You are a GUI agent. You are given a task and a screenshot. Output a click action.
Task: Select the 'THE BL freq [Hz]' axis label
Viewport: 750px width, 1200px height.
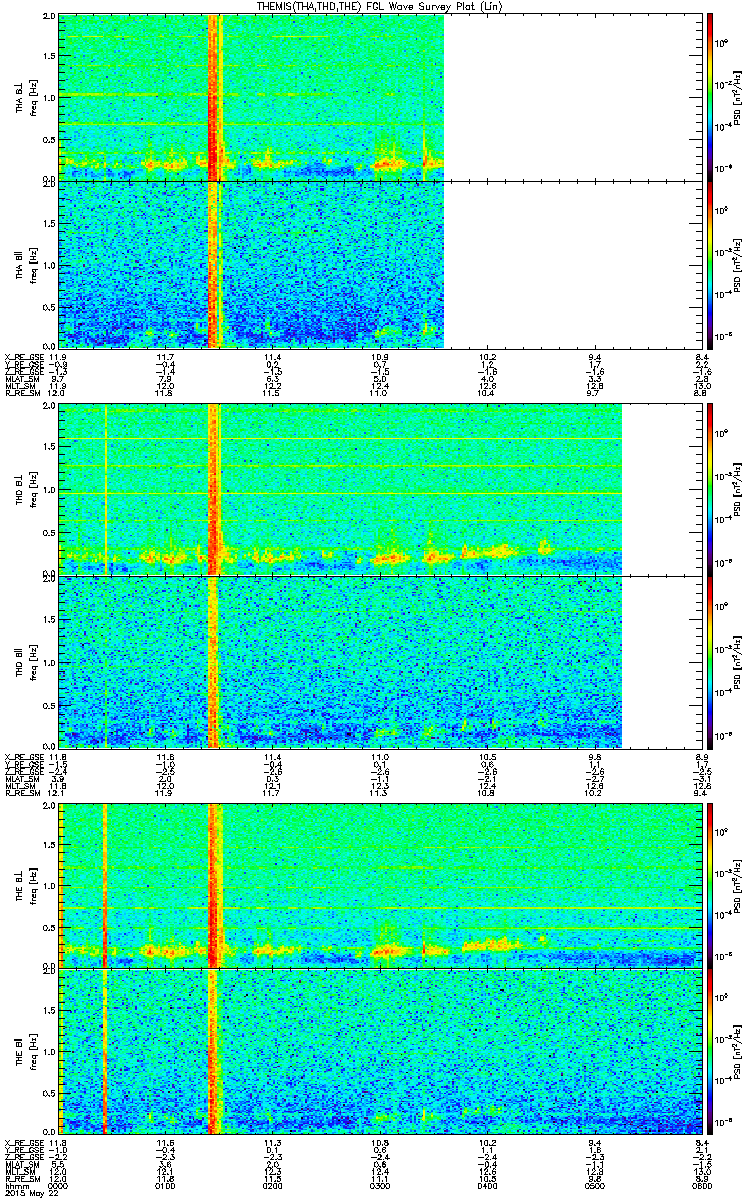point(24,886)
